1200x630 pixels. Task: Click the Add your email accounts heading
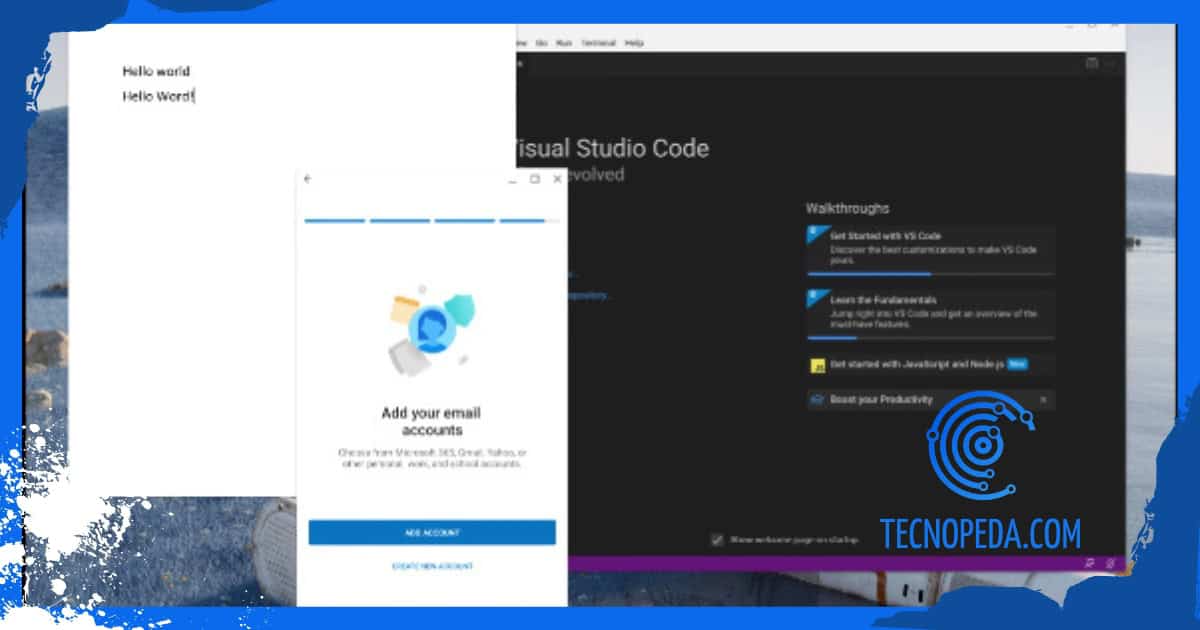point(432,421)
